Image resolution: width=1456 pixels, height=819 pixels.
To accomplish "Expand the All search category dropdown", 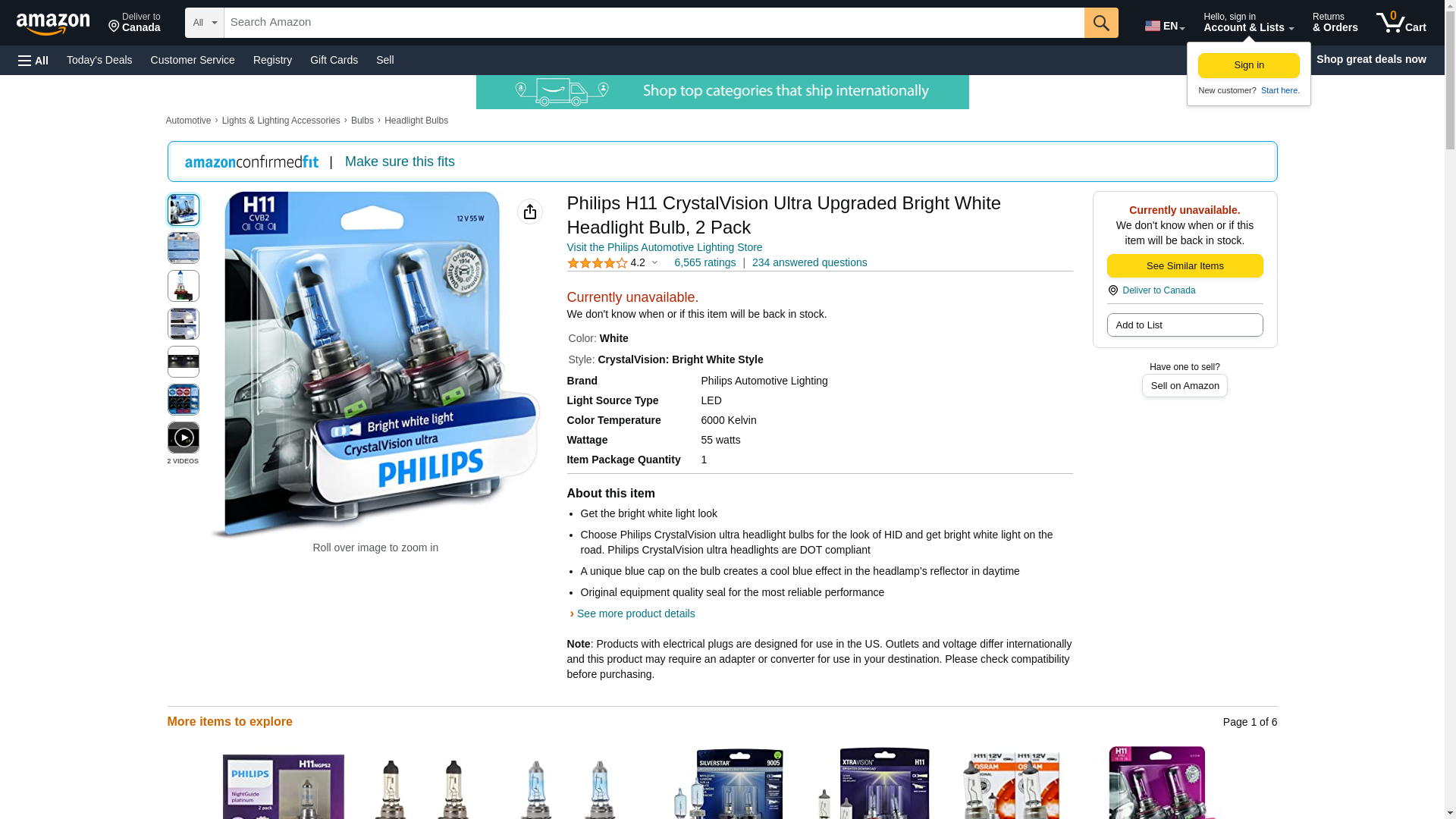I will (x=204, y=23).
